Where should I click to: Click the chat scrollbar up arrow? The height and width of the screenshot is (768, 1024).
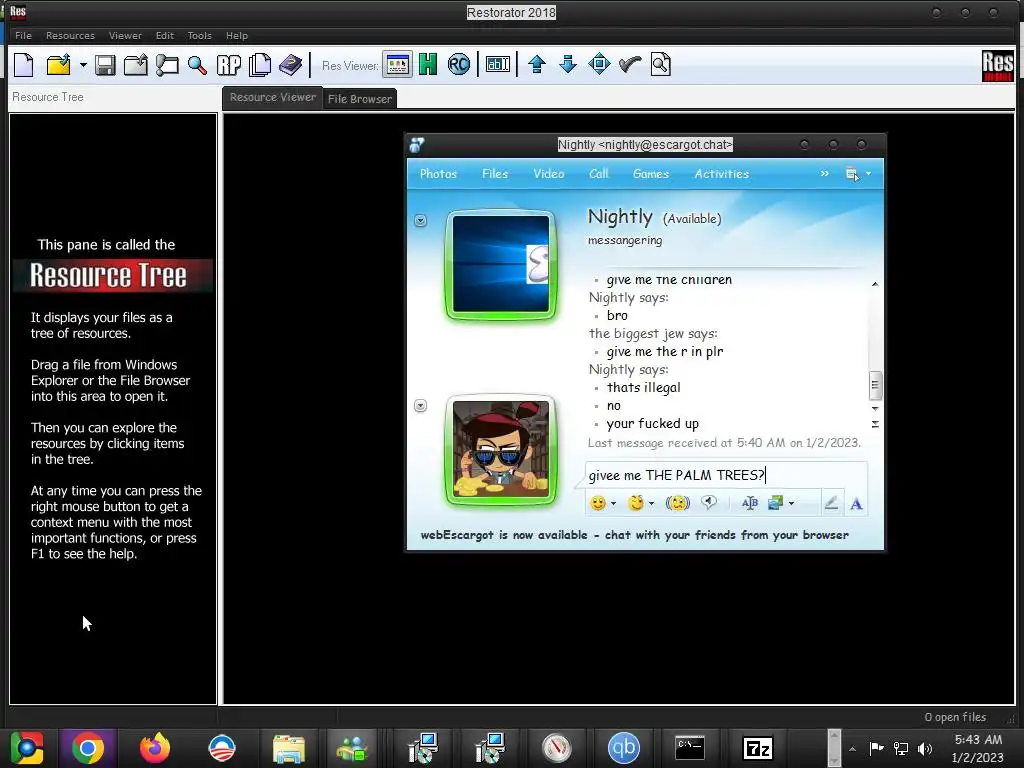click(x=875, y=284)
